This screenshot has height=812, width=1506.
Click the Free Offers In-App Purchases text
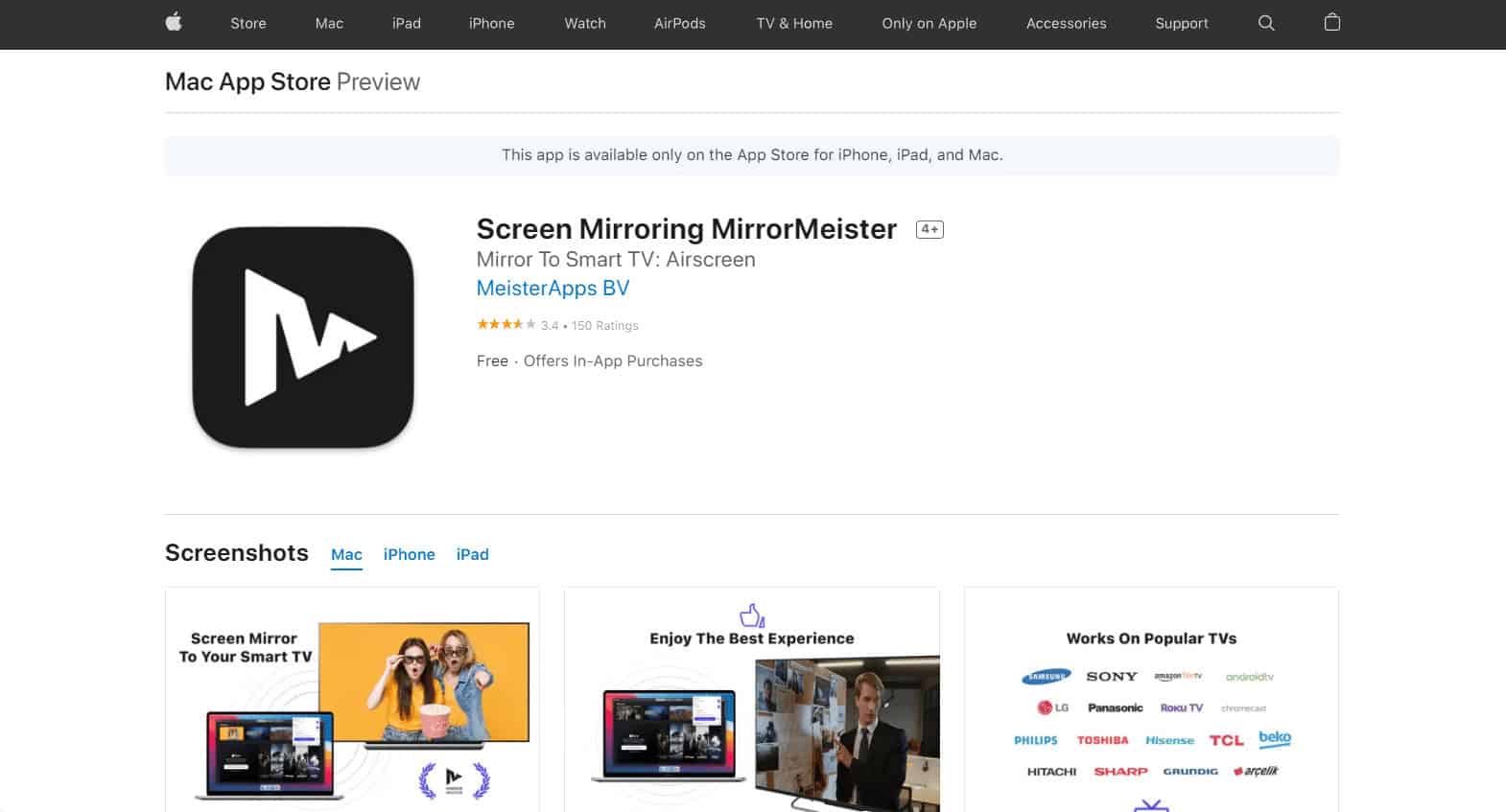click(590, 361)
